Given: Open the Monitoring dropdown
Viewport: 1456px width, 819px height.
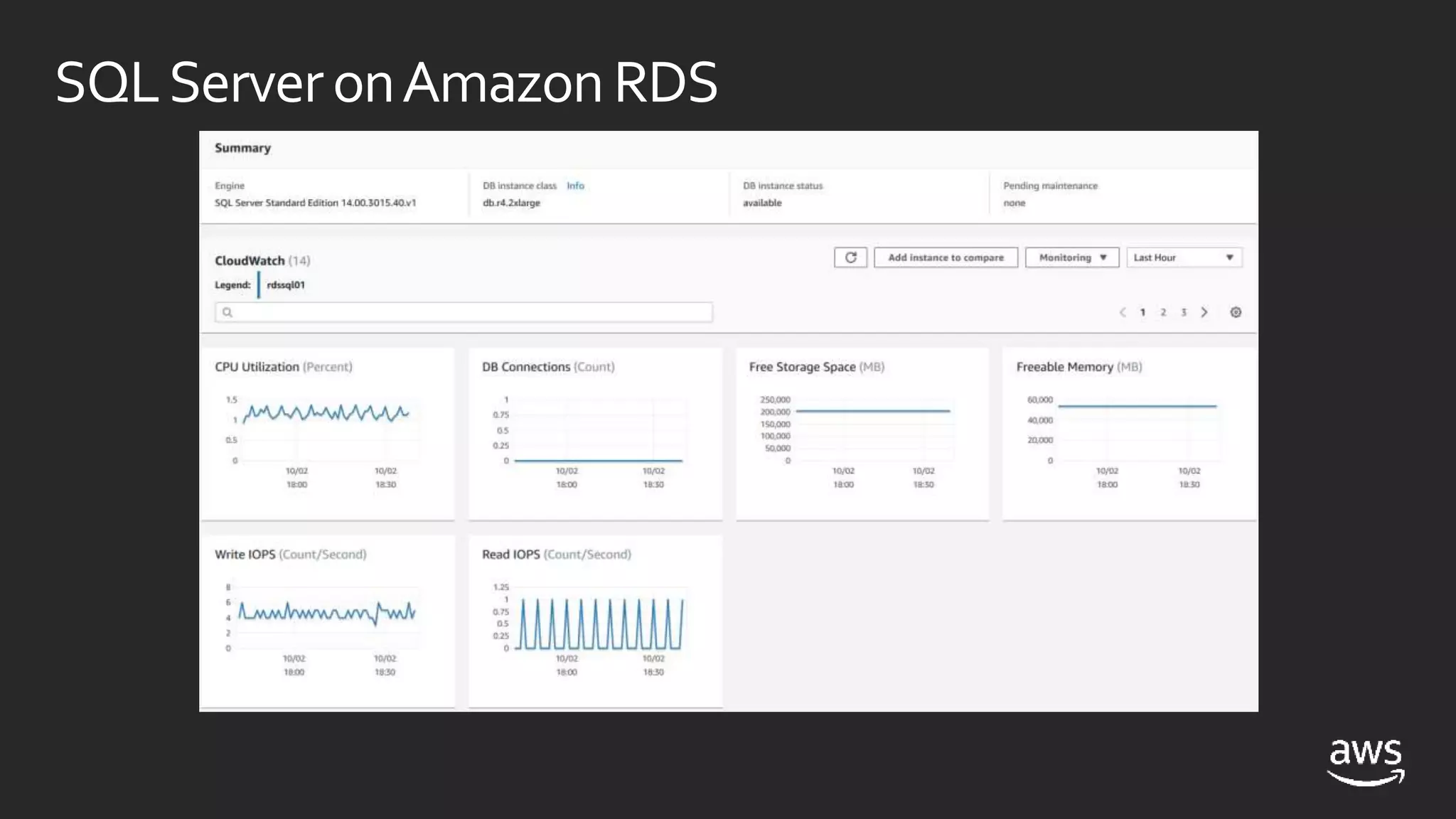Looking at the screenshot, I should tap(1072, 257).
